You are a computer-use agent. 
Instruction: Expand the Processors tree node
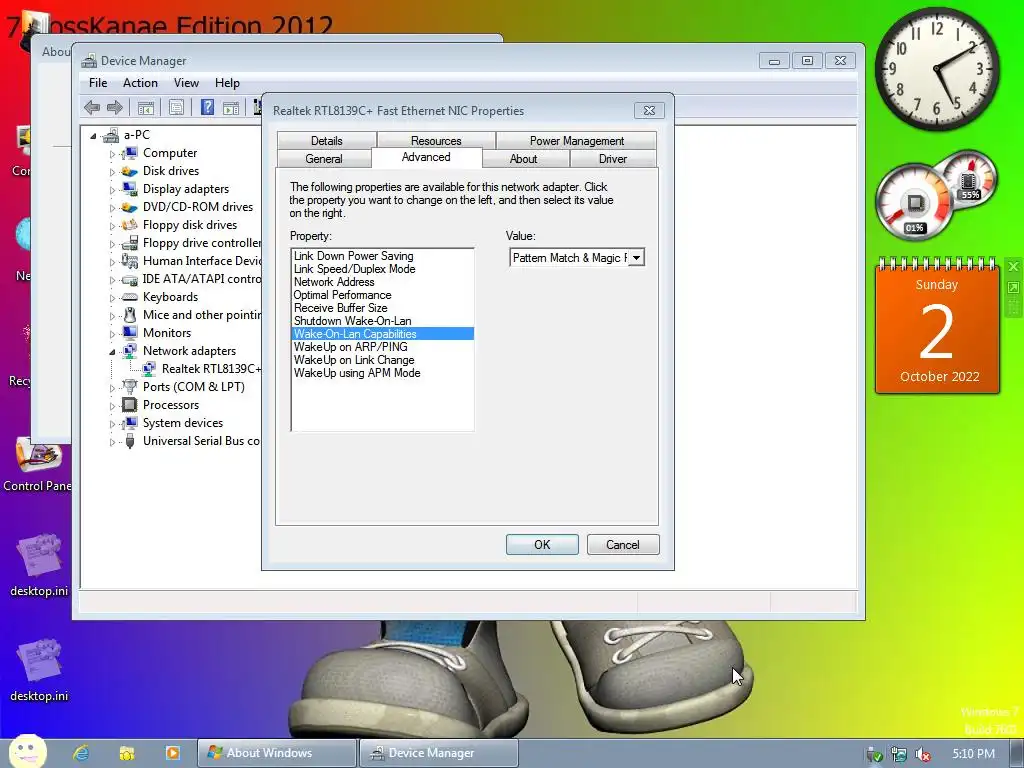coord(112,406)
